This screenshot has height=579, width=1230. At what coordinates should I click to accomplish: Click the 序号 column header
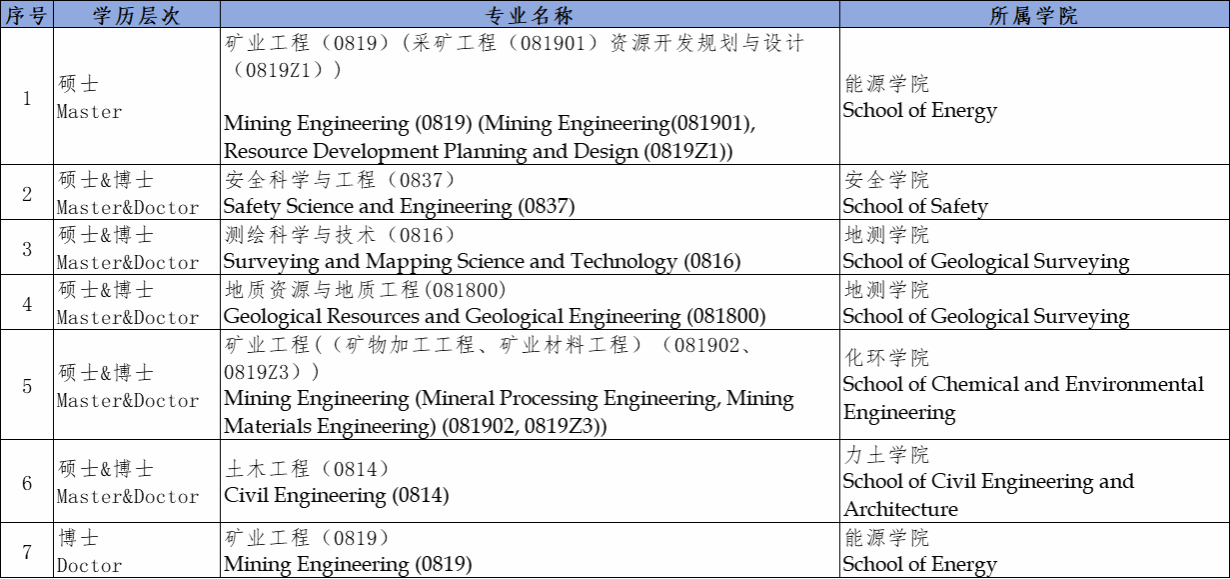[27, 15]
